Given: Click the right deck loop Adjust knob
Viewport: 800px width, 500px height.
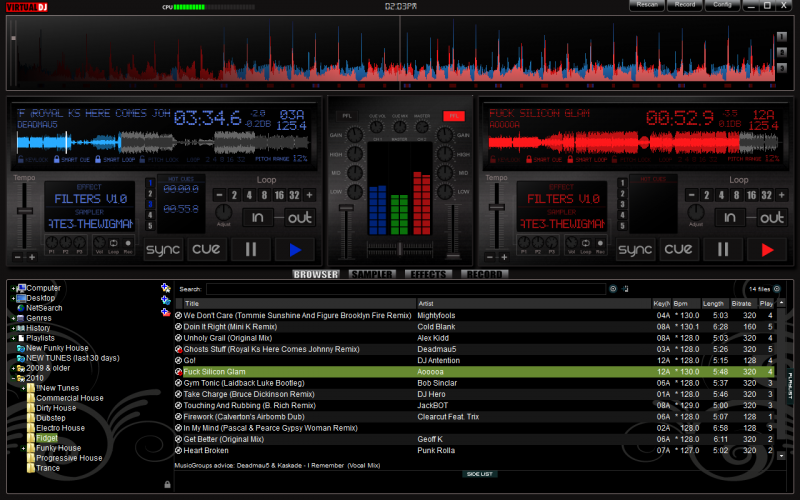Looking at the screenshot, I should pyautogui.click(x=696, y=213).
